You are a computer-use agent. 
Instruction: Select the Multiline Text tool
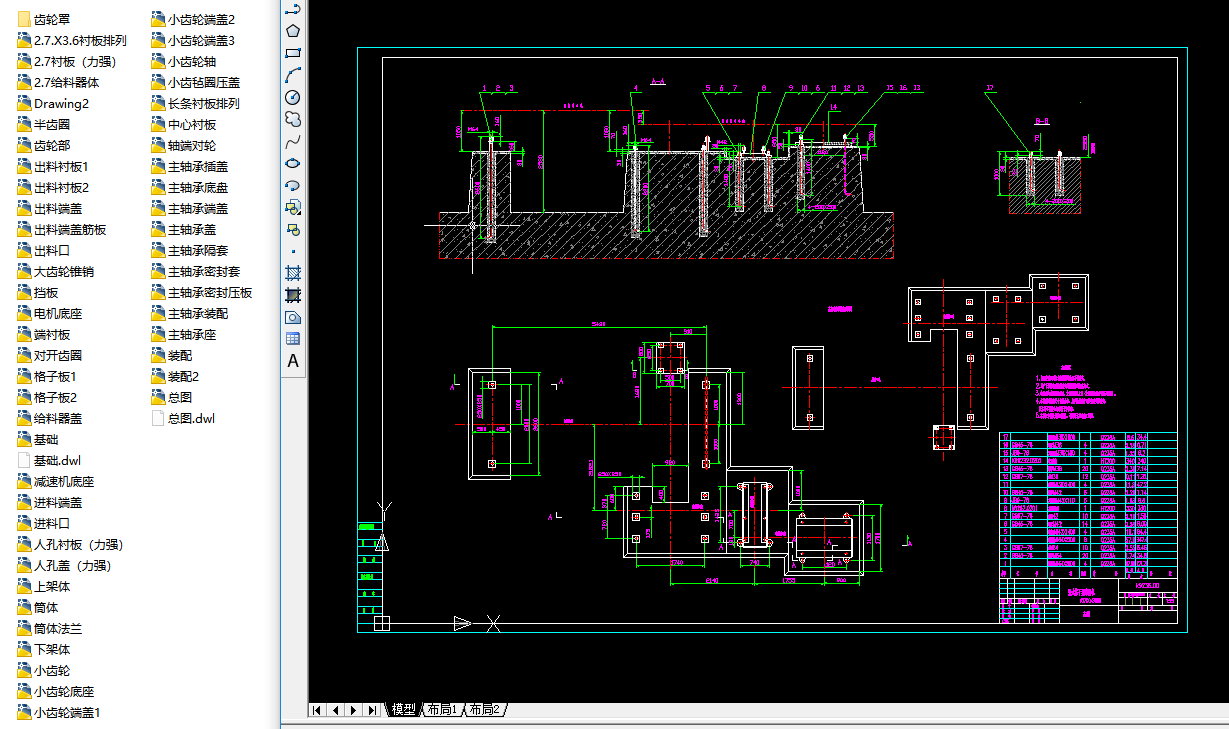293,361
